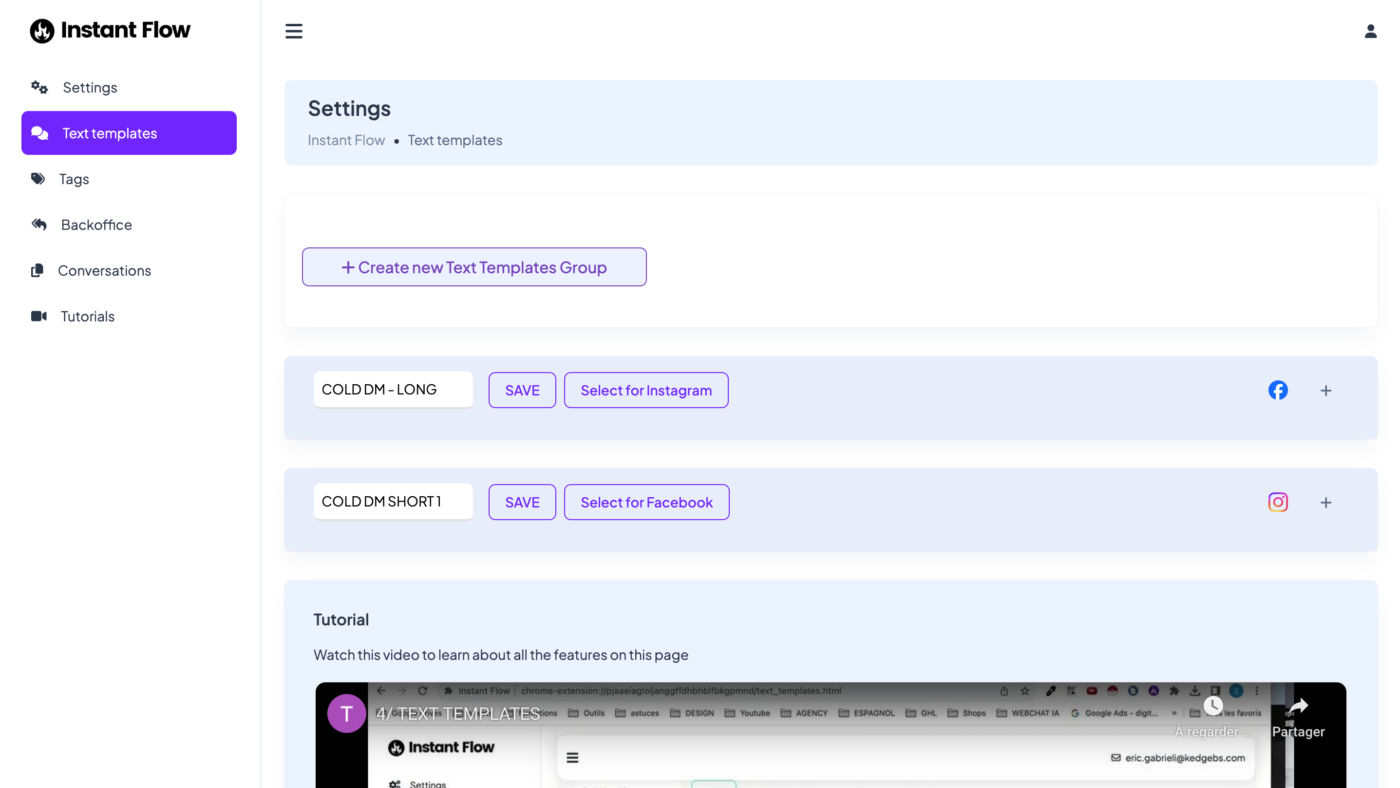
Task: Edit the COLD DM SHORT 1 name field
Action: [393, 502]
